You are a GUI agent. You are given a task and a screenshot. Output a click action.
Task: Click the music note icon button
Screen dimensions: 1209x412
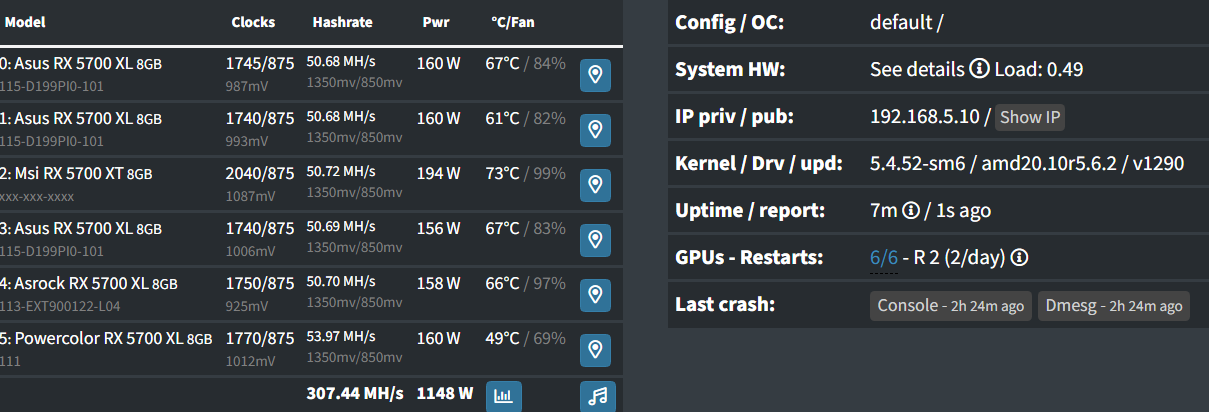[x=598, y=395]
